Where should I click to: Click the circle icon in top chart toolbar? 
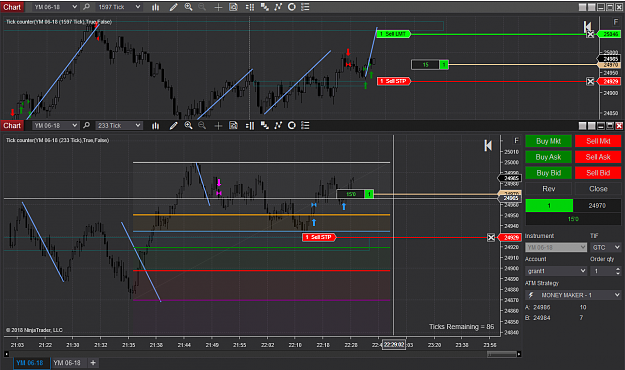[x=292, y=7]
